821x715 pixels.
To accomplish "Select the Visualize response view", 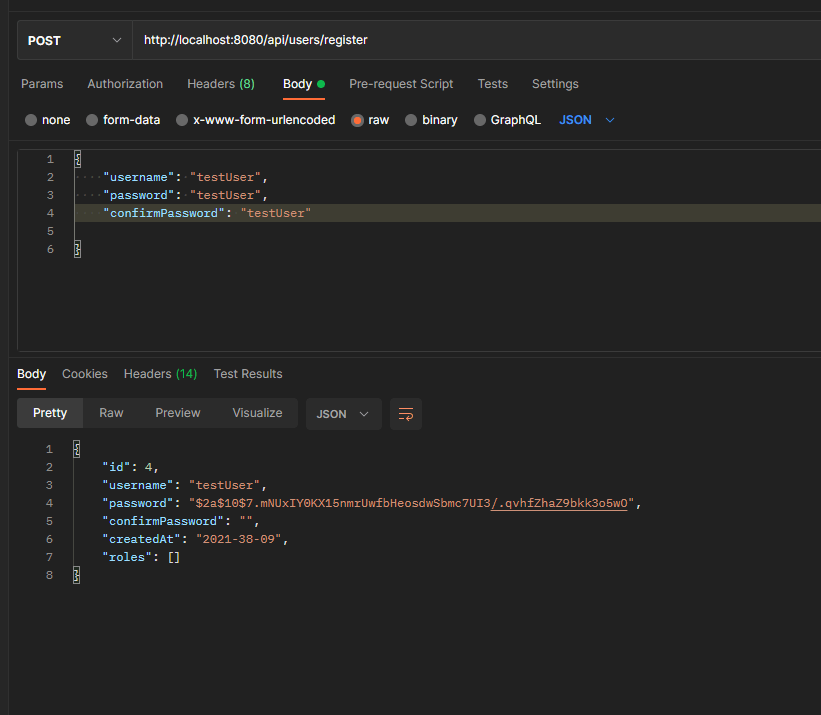I will [x=257, y=413].
